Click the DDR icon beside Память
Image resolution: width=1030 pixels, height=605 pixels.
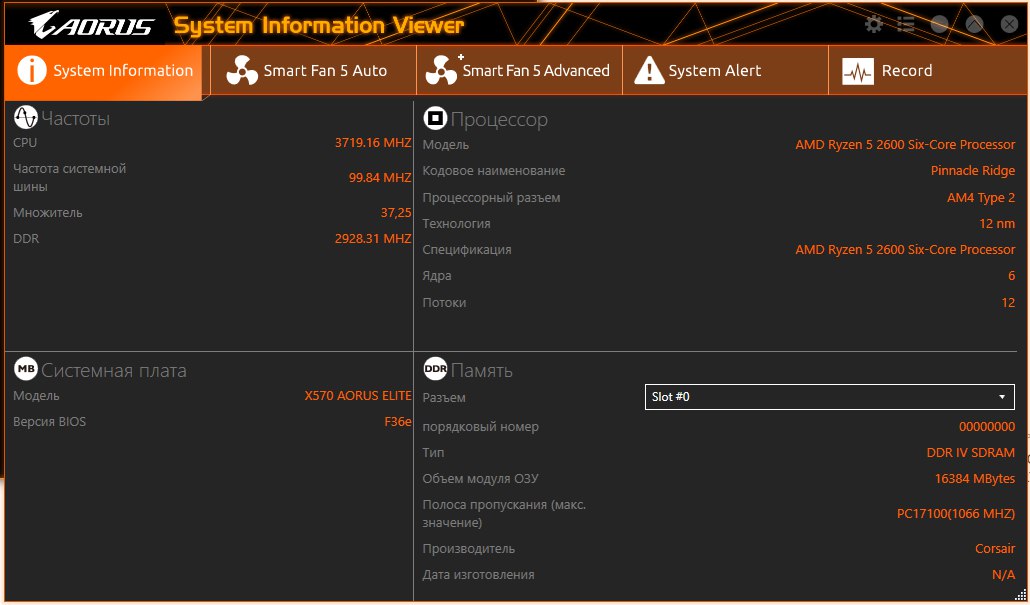coord(435,369)
